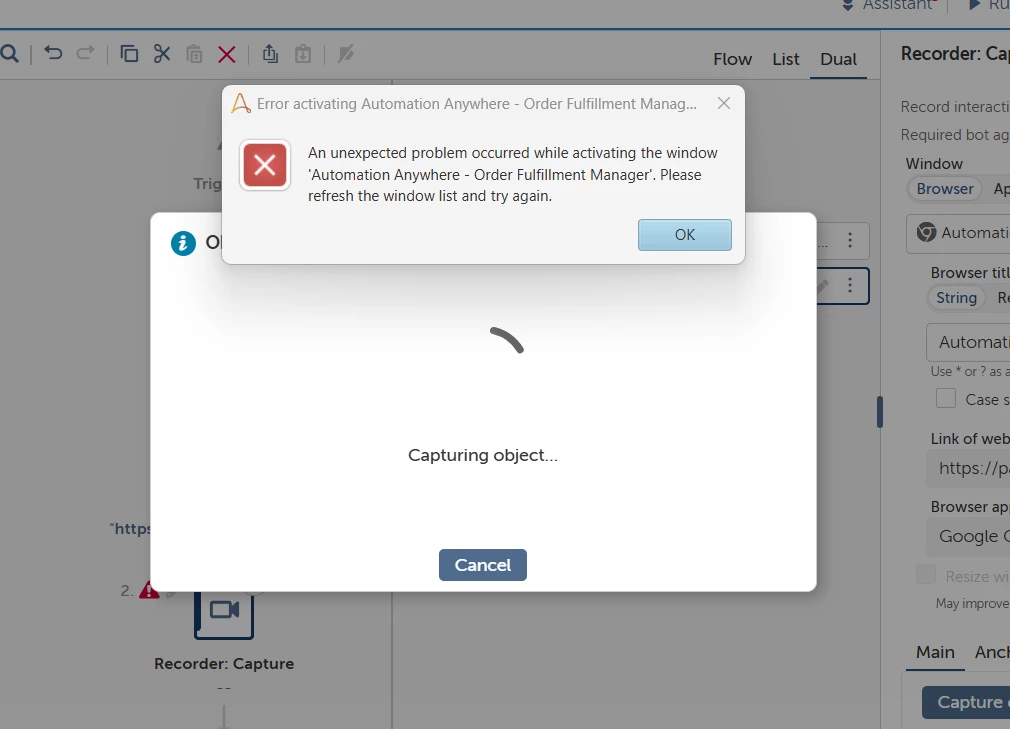Switch to List view
Screen dimensions: 1010x729
(x=786, y=59)
